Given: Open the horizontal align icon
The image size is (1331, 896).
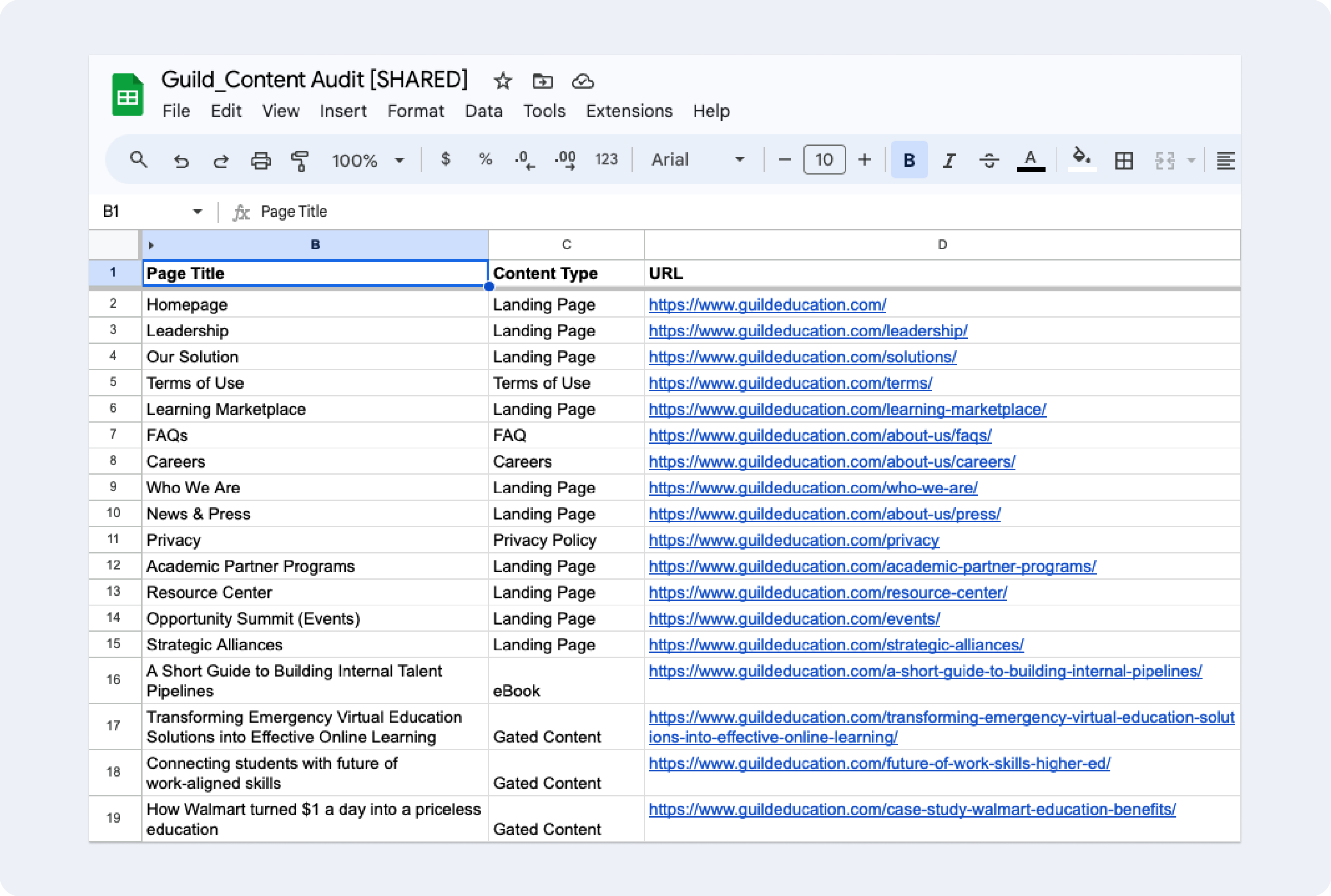Looking at the screenshot, I should [1225, 160].
